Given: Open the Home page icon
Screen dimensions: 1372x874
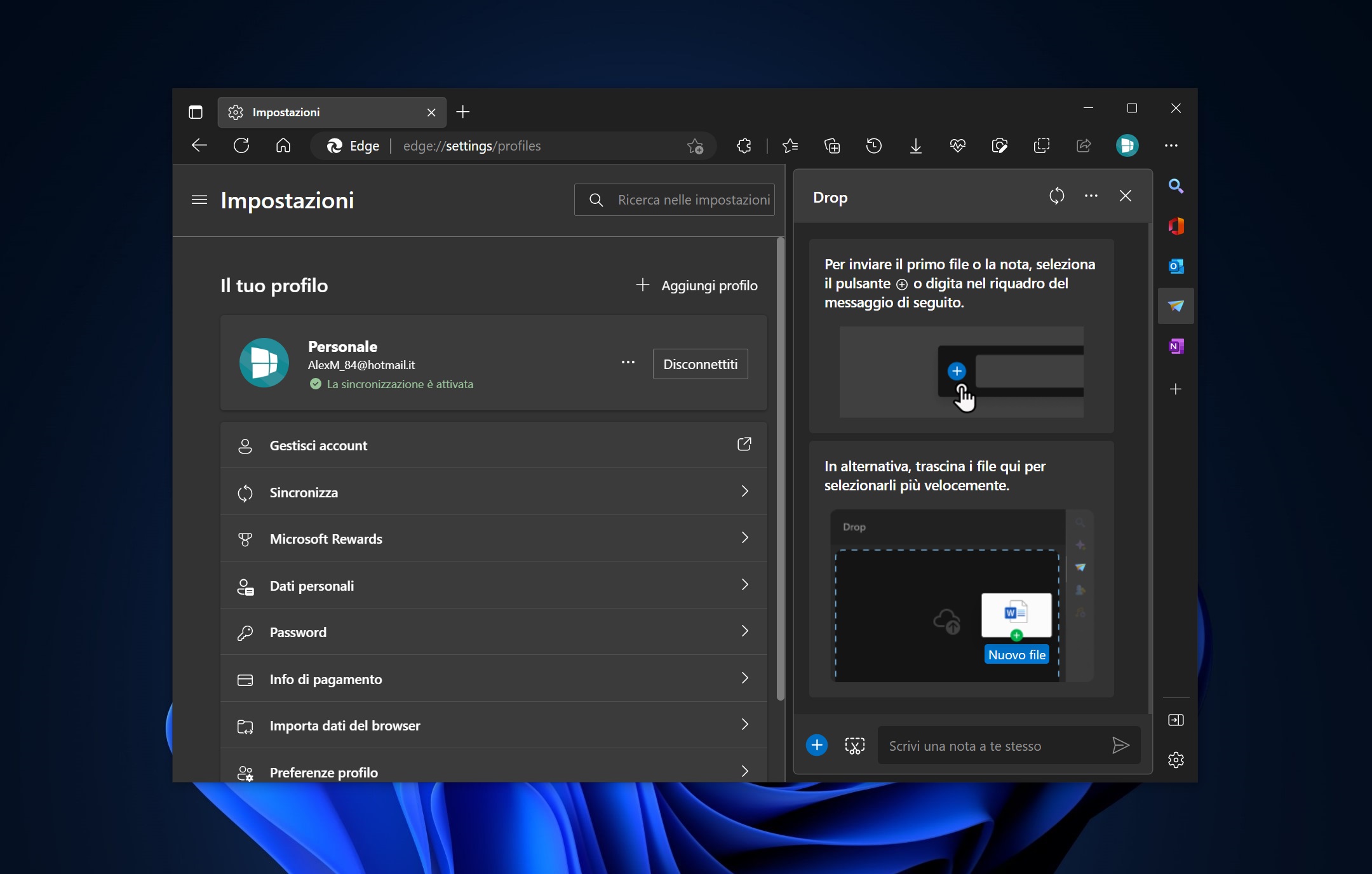Looking at the screenshot, I should pos(283,145).
